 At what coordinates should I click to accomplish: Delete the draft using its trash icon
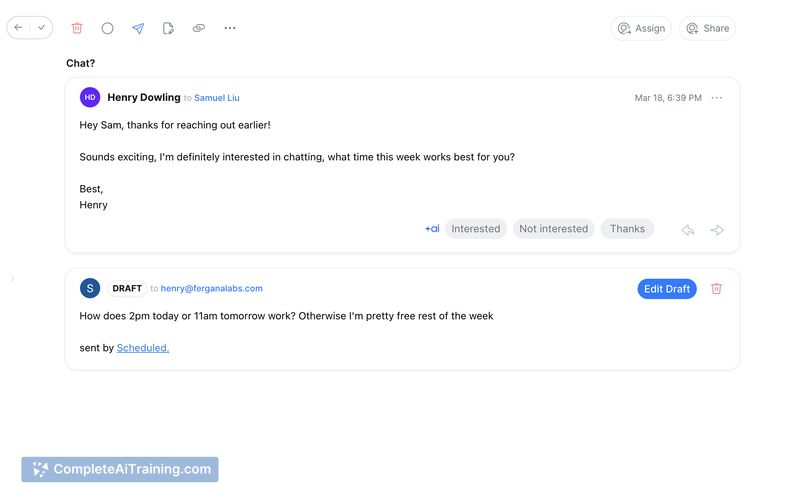point(716,289)
